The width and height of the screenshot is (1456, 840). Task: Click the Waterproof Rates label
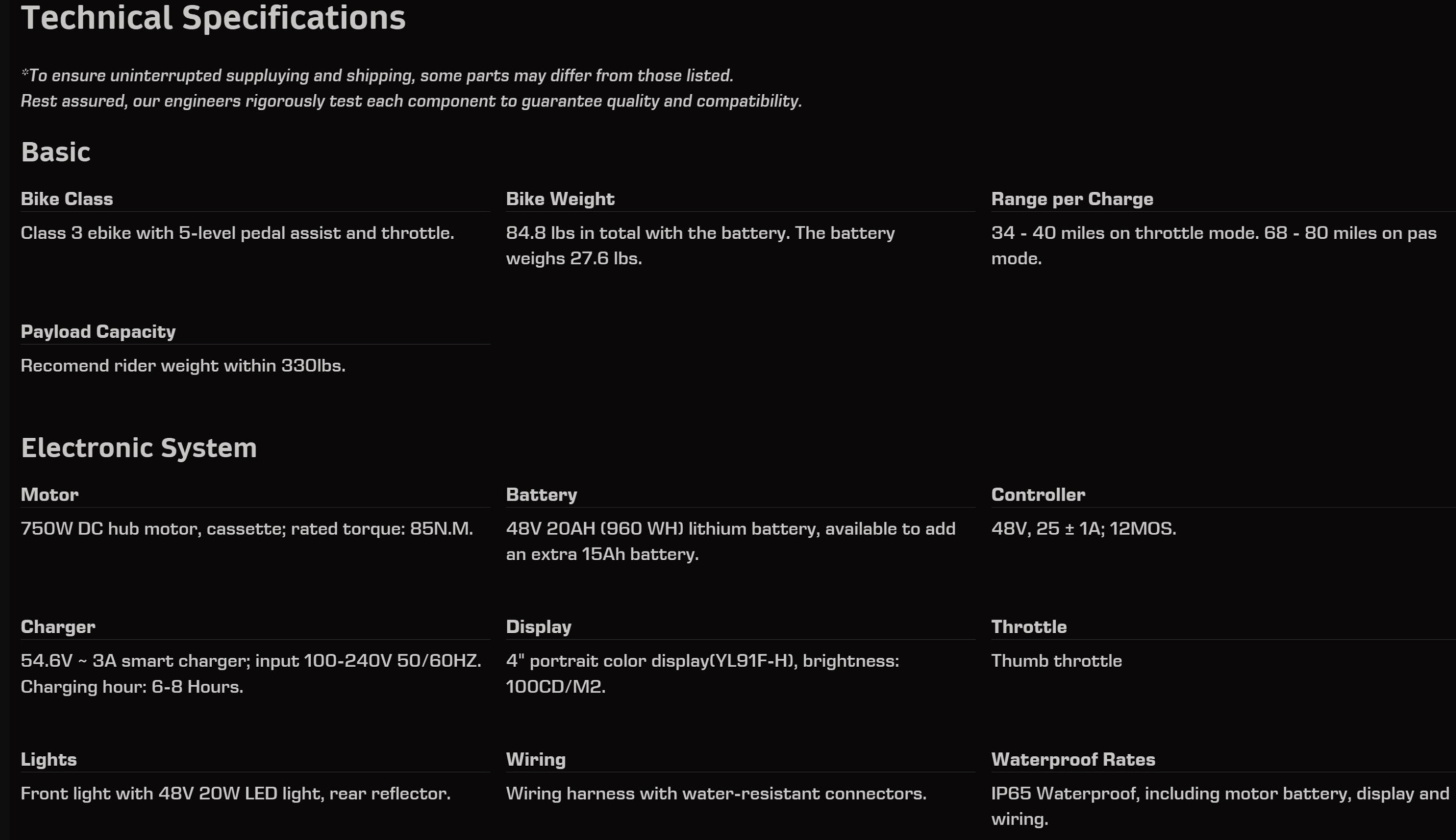(x=1073, y=759)
